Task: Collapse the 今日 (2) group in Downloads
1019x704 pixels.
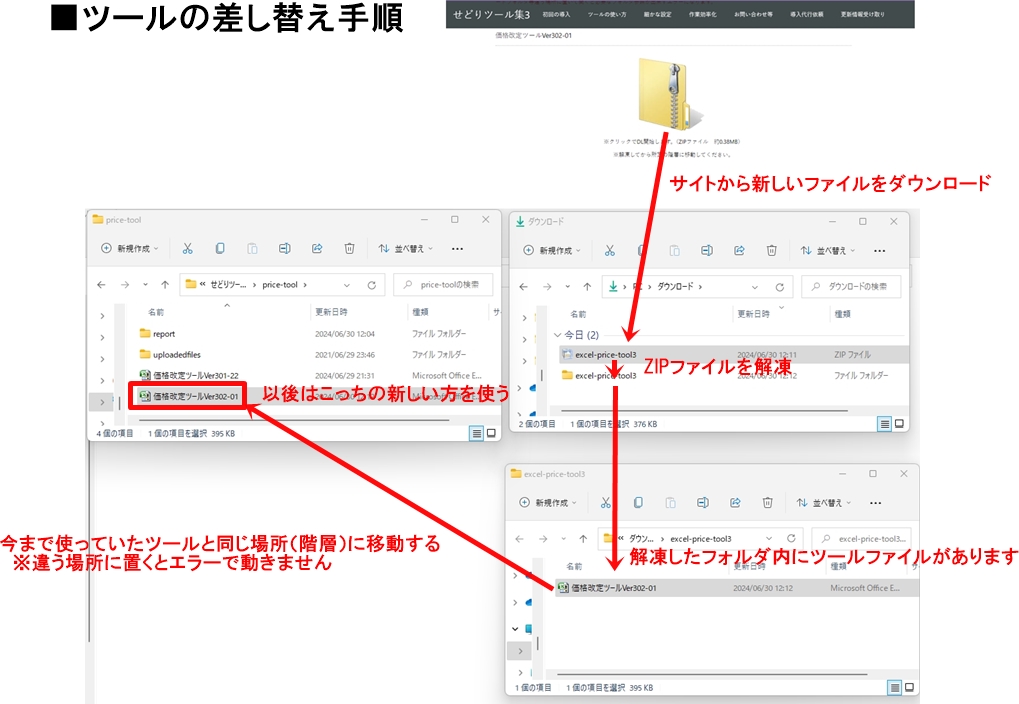Action: coord(557,335)
